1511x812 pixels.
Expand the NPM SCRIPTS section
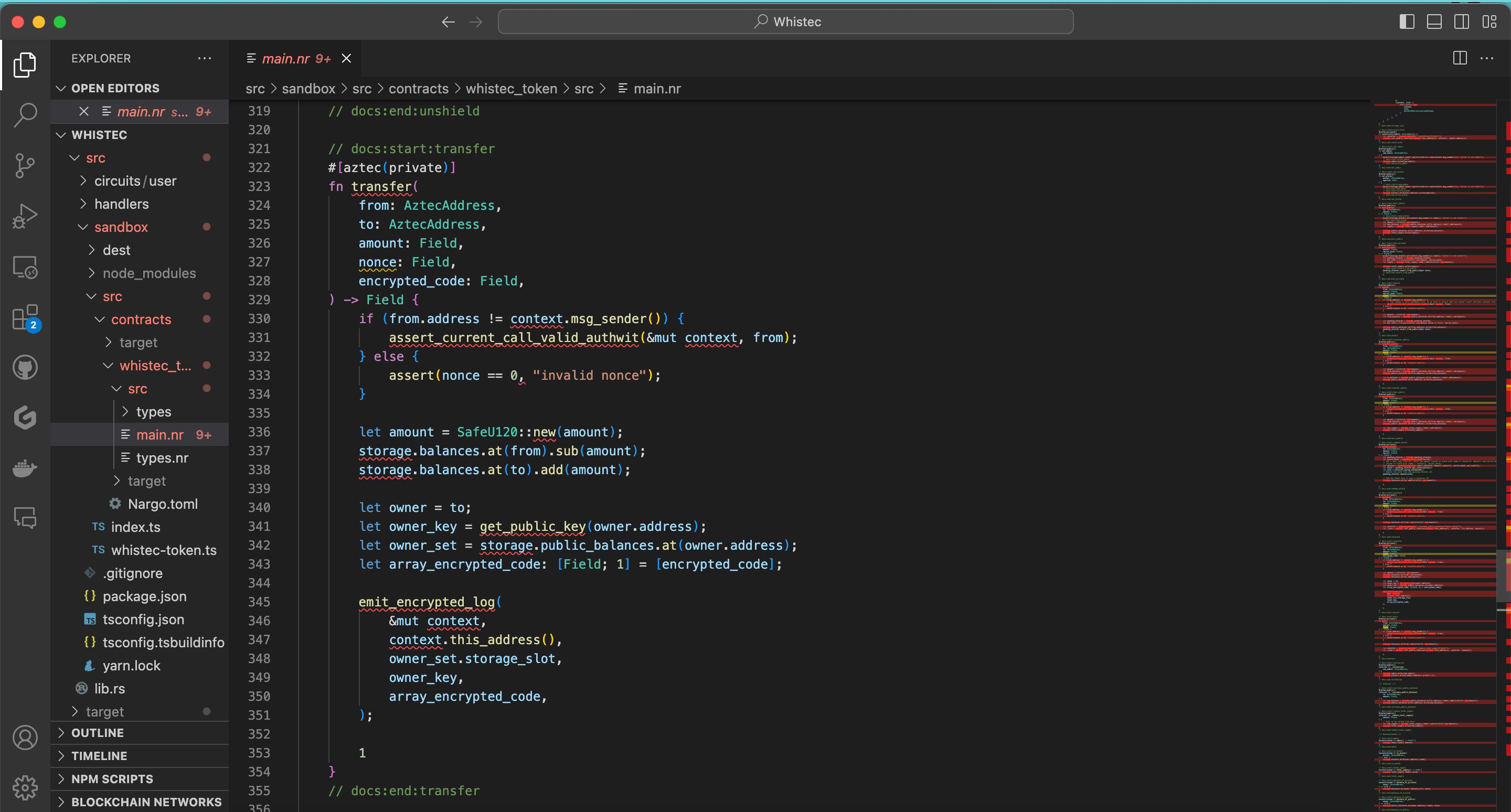click(x=140, y=778)
